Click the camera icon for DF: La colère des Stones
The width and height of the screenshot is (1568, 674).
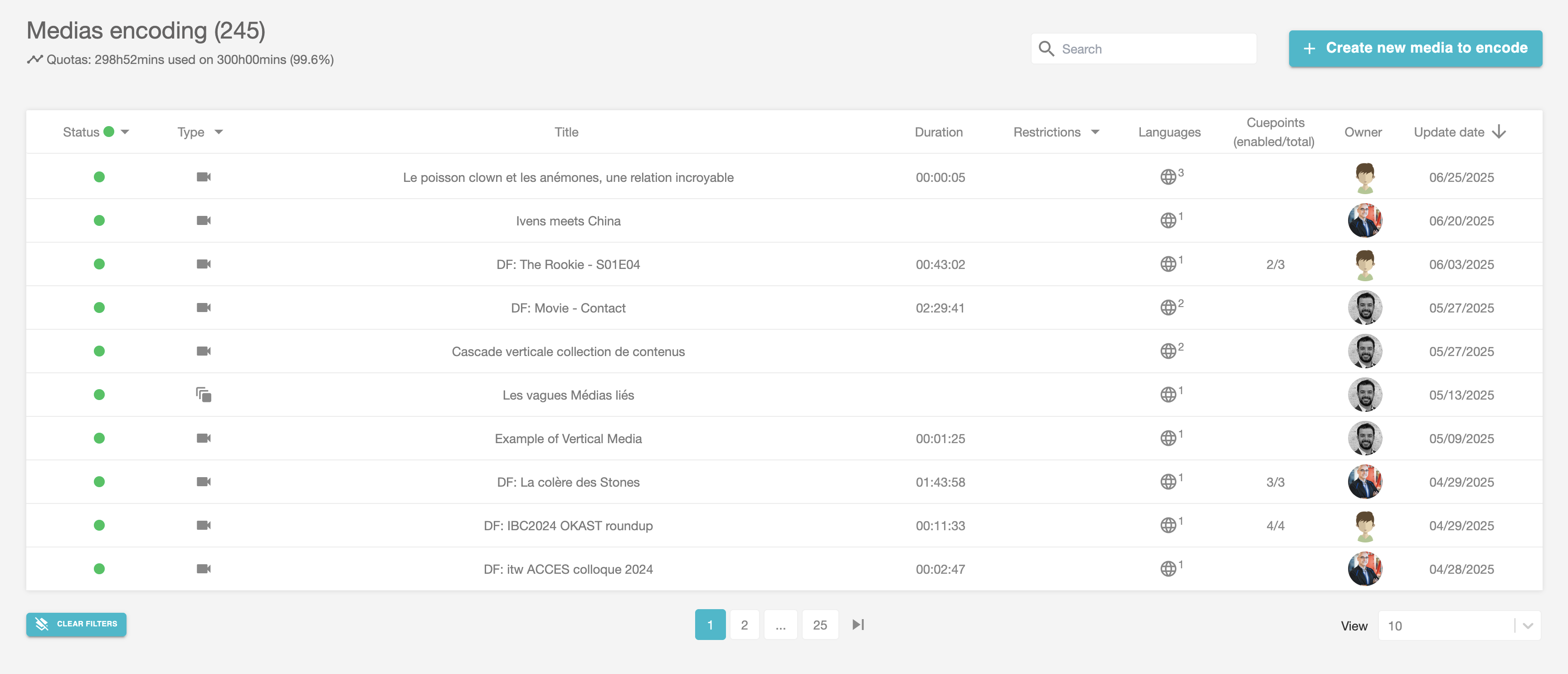click(x=203, y=482)
